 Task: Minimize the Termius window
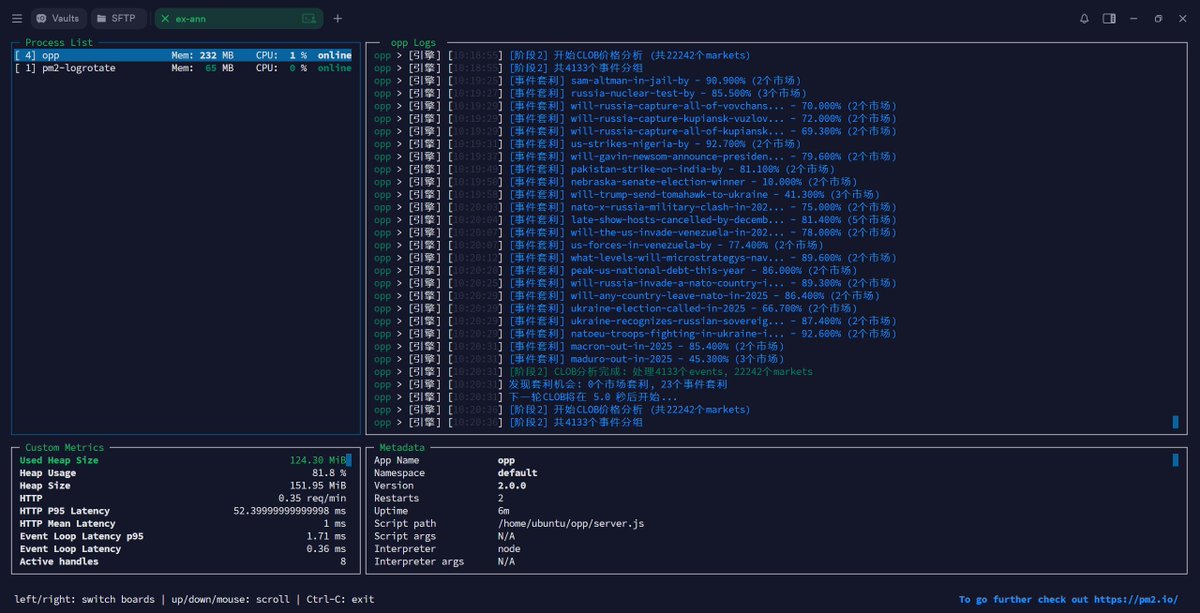tap(1134, 18)
